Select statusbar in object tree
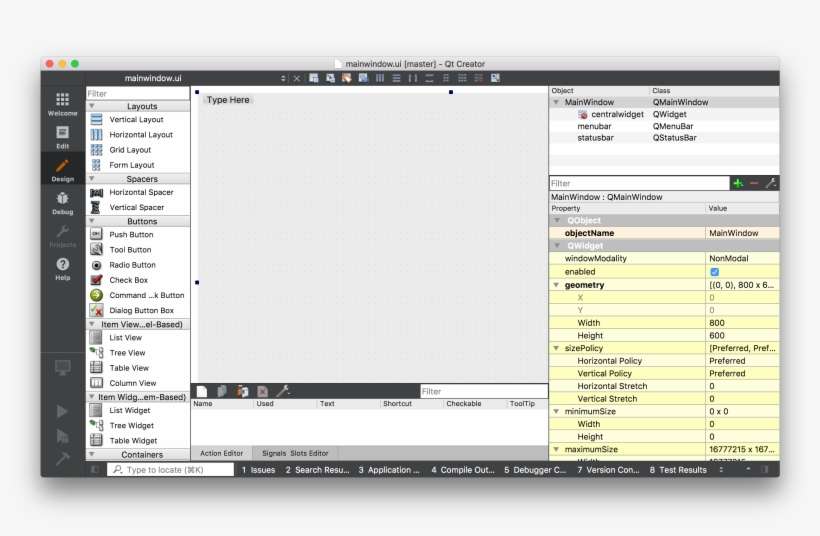 595,138
